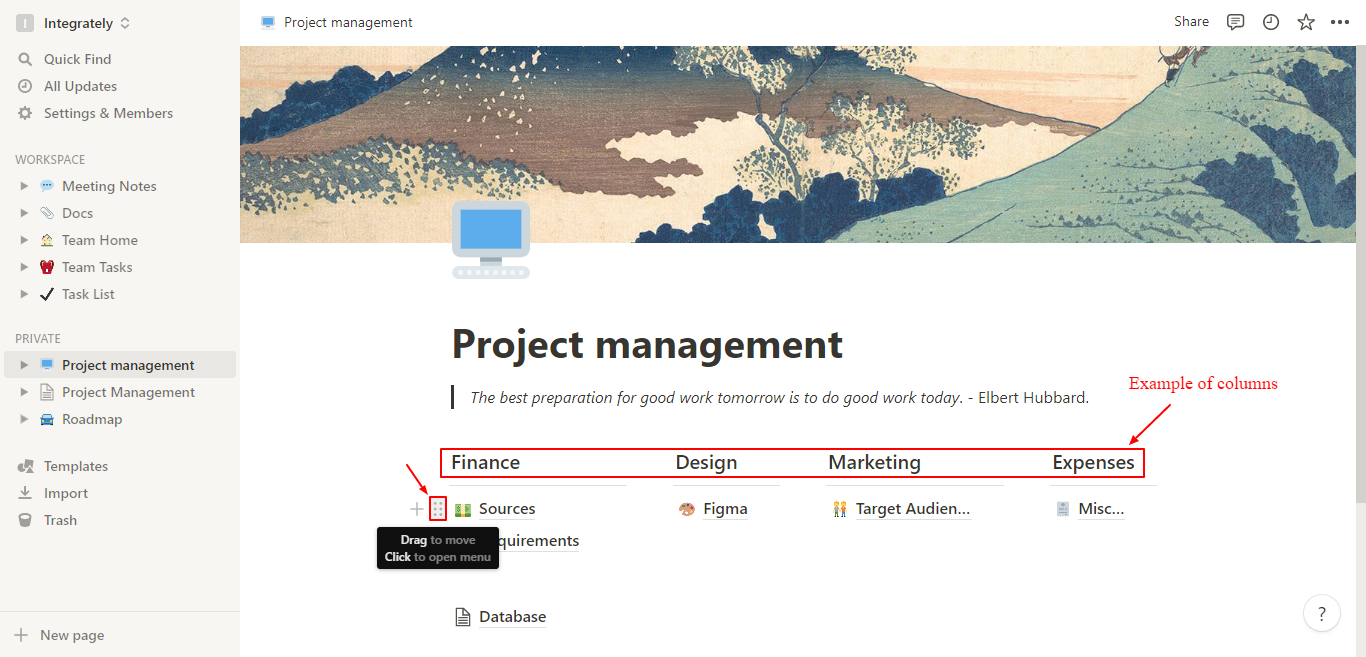This screenshot has width=1366, height=657.
Task: Click the people icon beside Target Audience
Action: 840,509
